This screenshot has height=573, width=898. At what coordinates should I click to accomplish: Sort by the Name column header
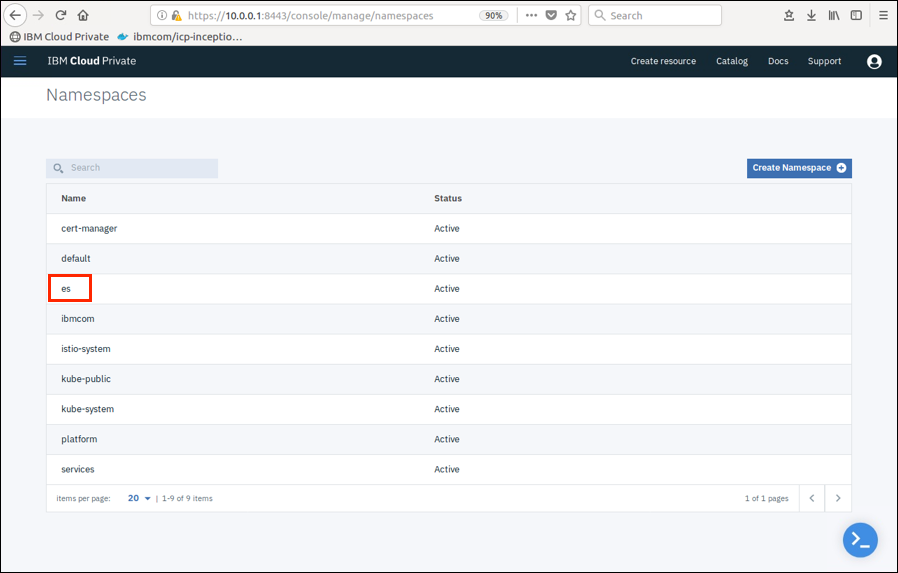pyautogui.click(x=73, y=198)
